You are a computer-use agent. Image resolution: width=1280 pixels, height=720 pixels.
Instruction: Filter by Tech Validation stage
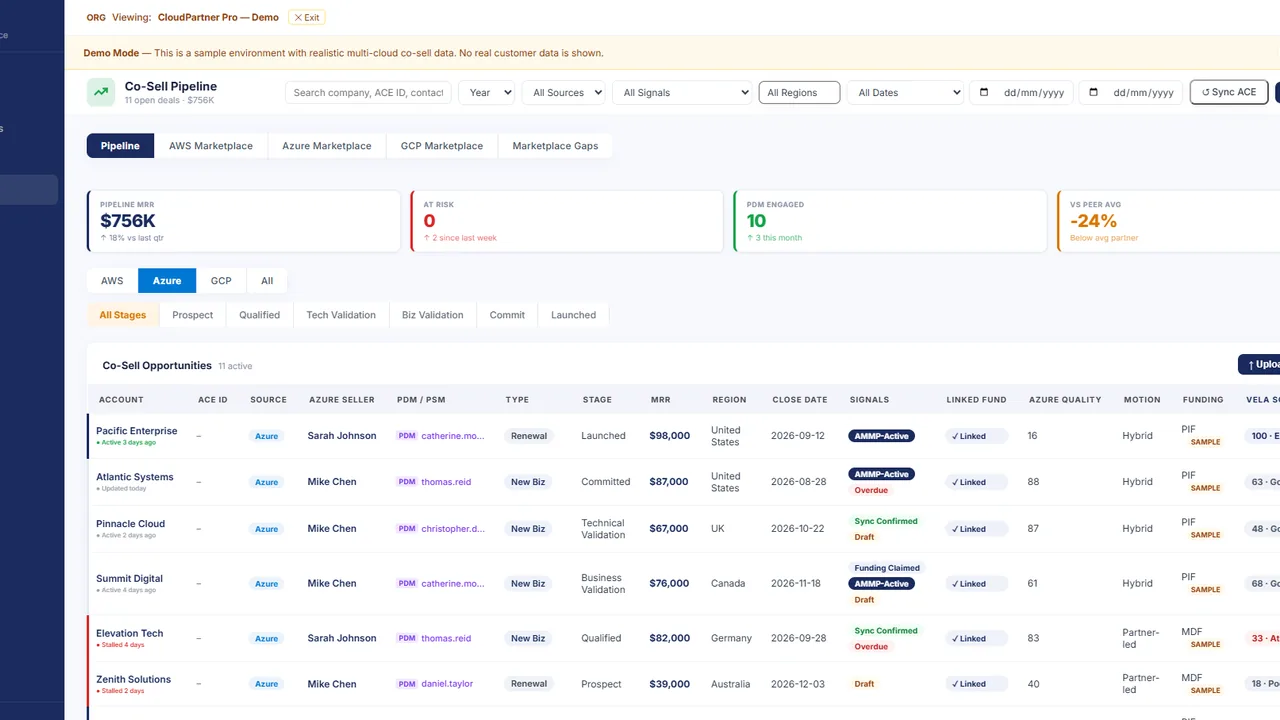pyautogui.click(x=341, y=315)
